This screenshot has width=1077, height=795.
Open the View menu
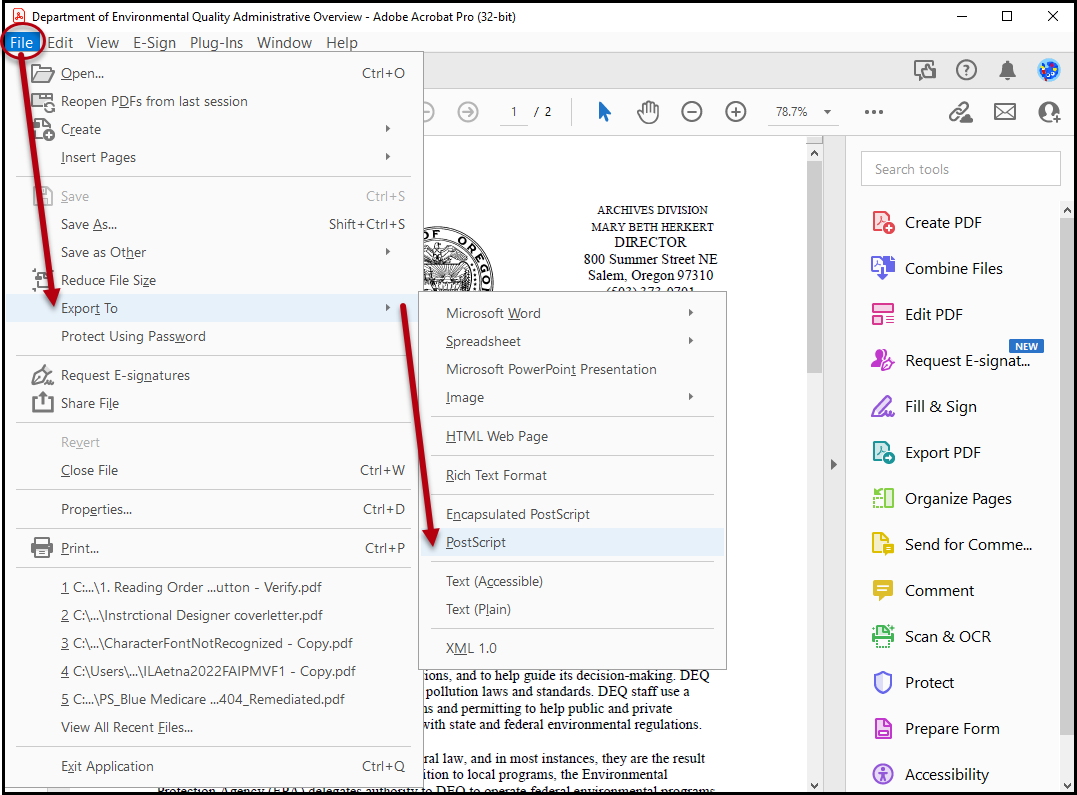[103, 43]
